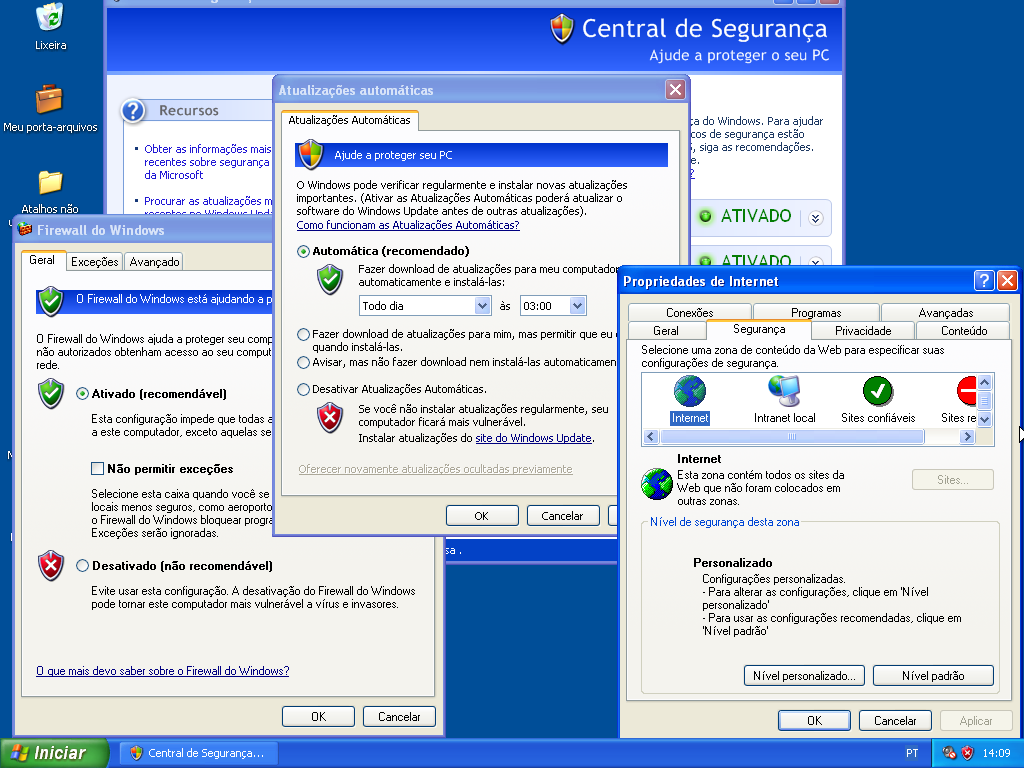Open Como funcionam as Atualizações Automáticas link

408,225
